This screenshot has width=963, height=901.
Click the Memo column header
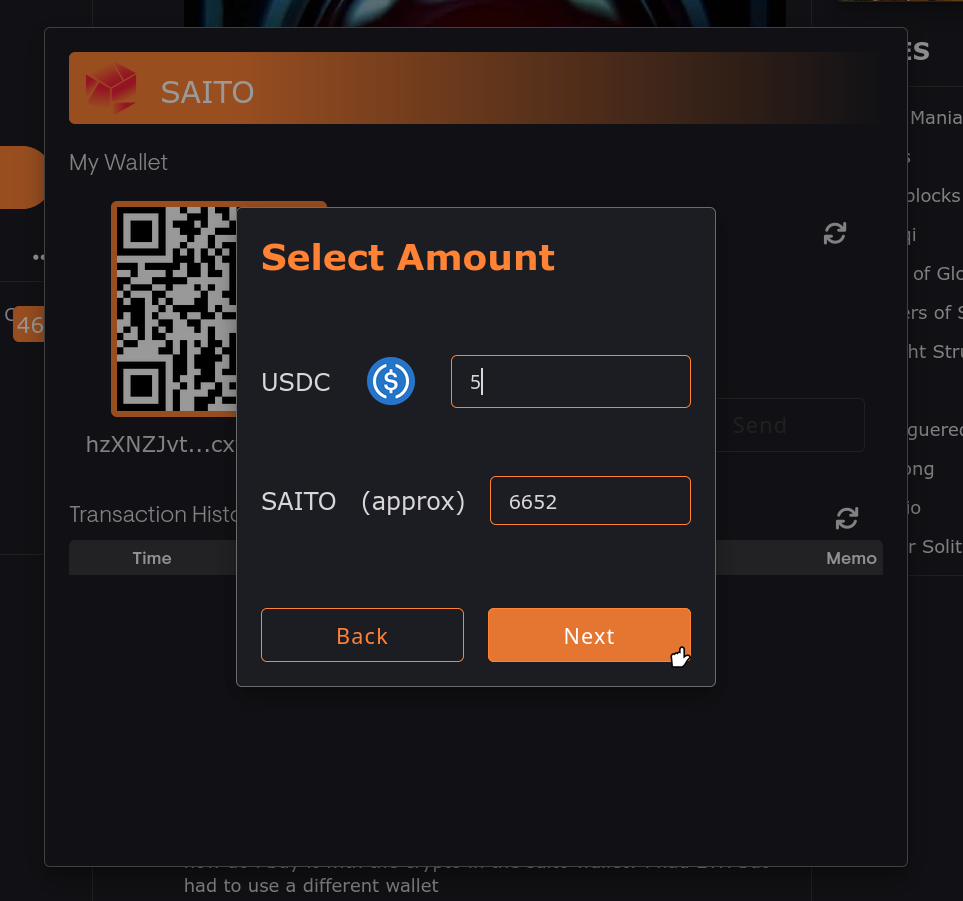851,558
